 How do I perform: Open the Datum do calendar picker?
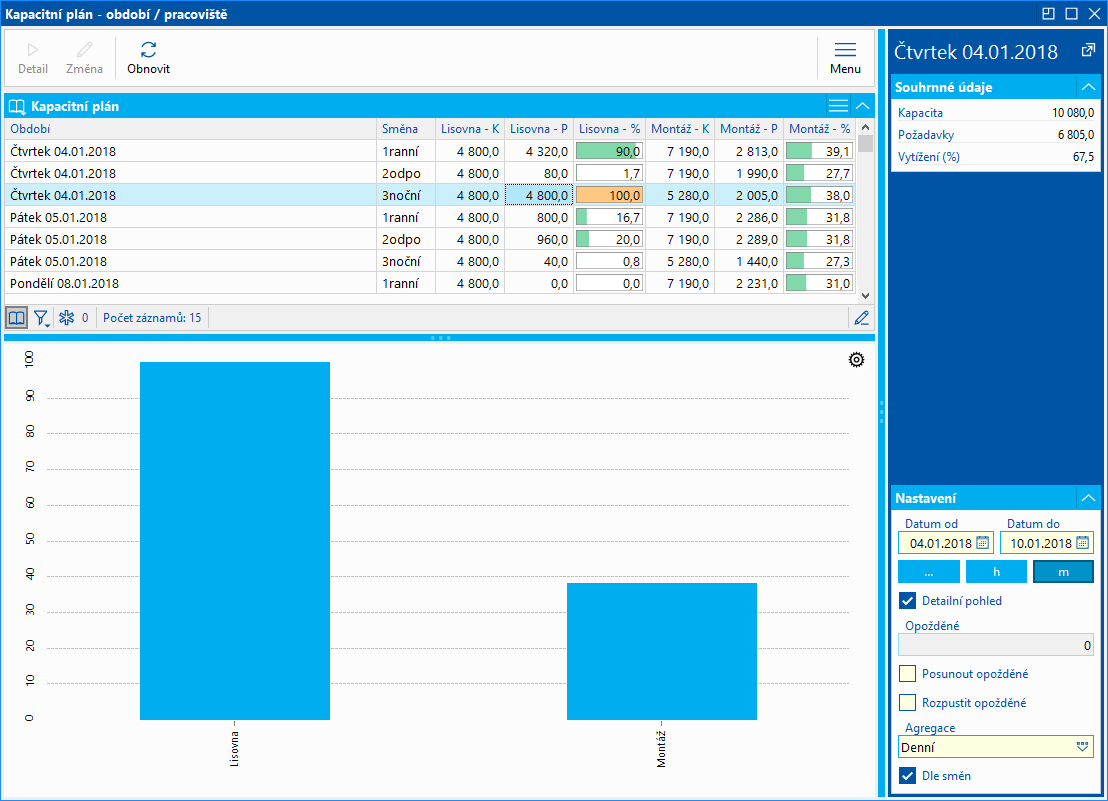[1081, 543]
